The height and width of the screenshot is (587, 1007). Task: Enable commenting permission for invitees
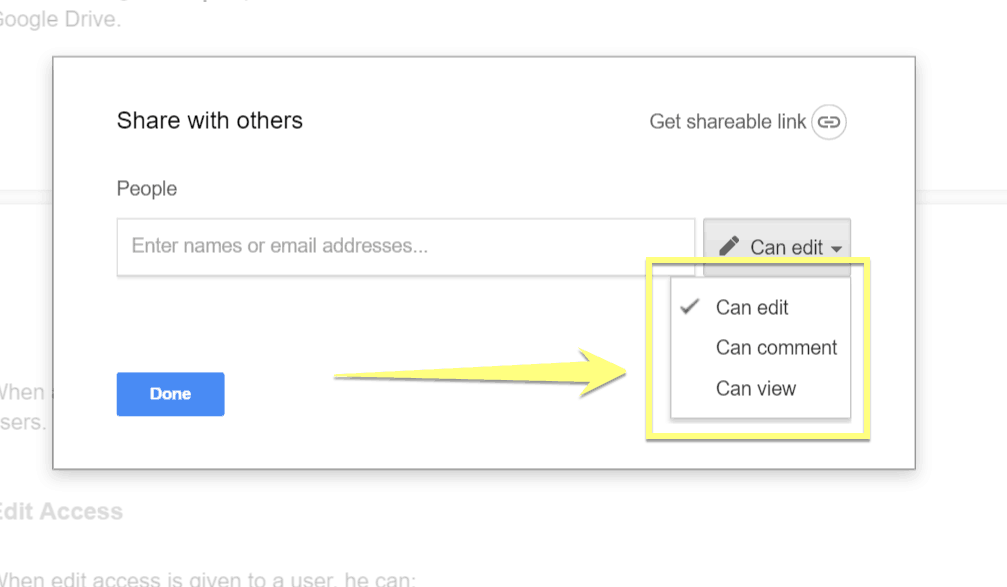click(x=777, y=347)
